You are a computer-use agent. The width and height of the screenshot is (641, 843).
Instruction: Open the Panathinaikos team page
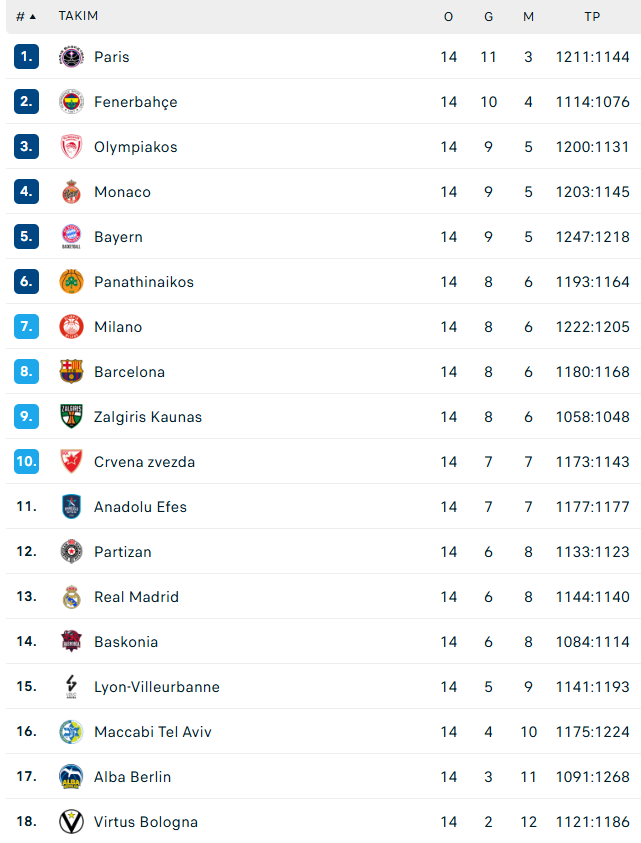click(144, 282)
